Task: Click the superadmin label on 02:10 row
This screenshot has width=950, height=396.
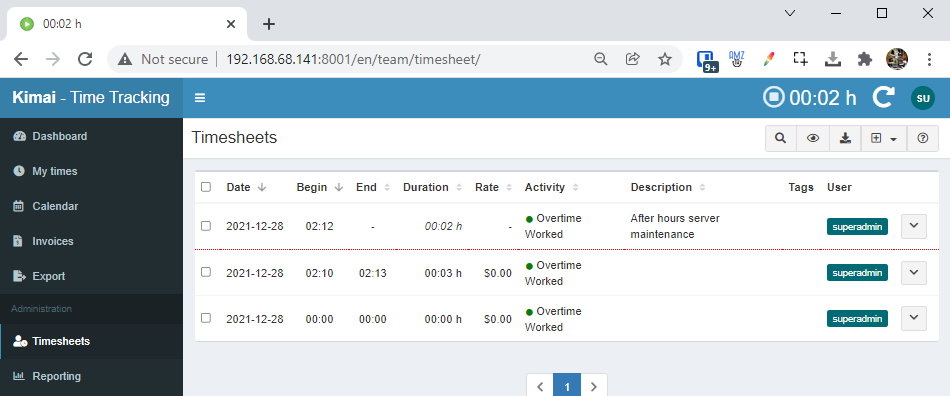Action: point(857,272)
